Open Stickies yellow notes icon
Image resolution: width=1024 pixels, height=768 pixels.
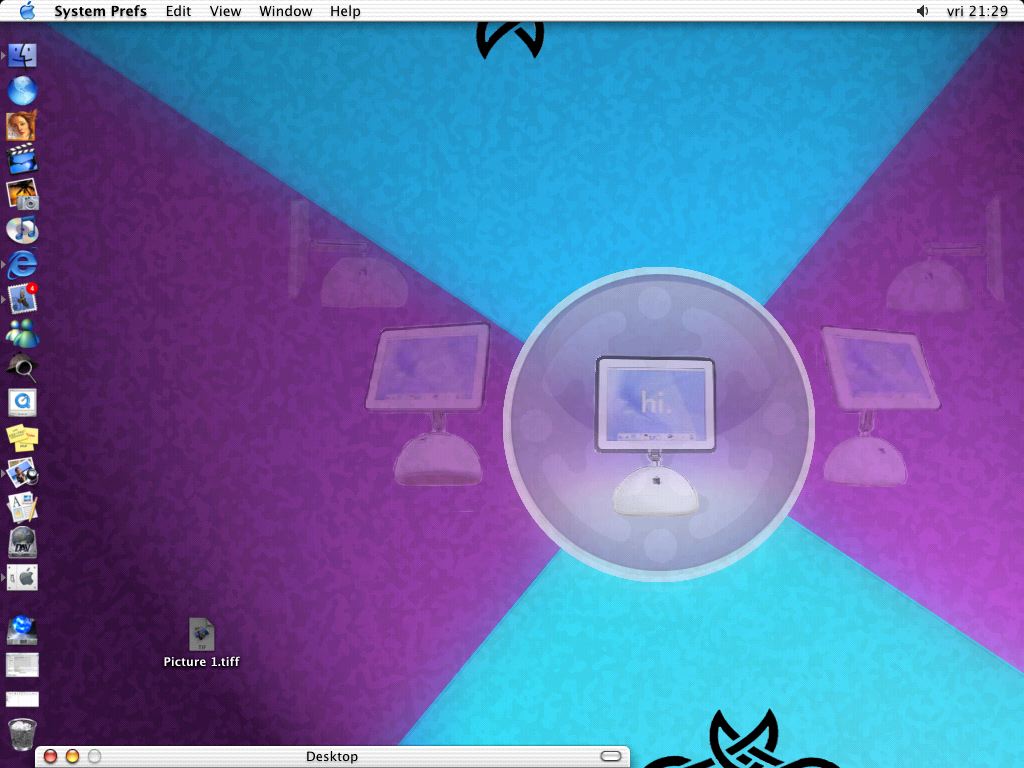coord(22,438)
